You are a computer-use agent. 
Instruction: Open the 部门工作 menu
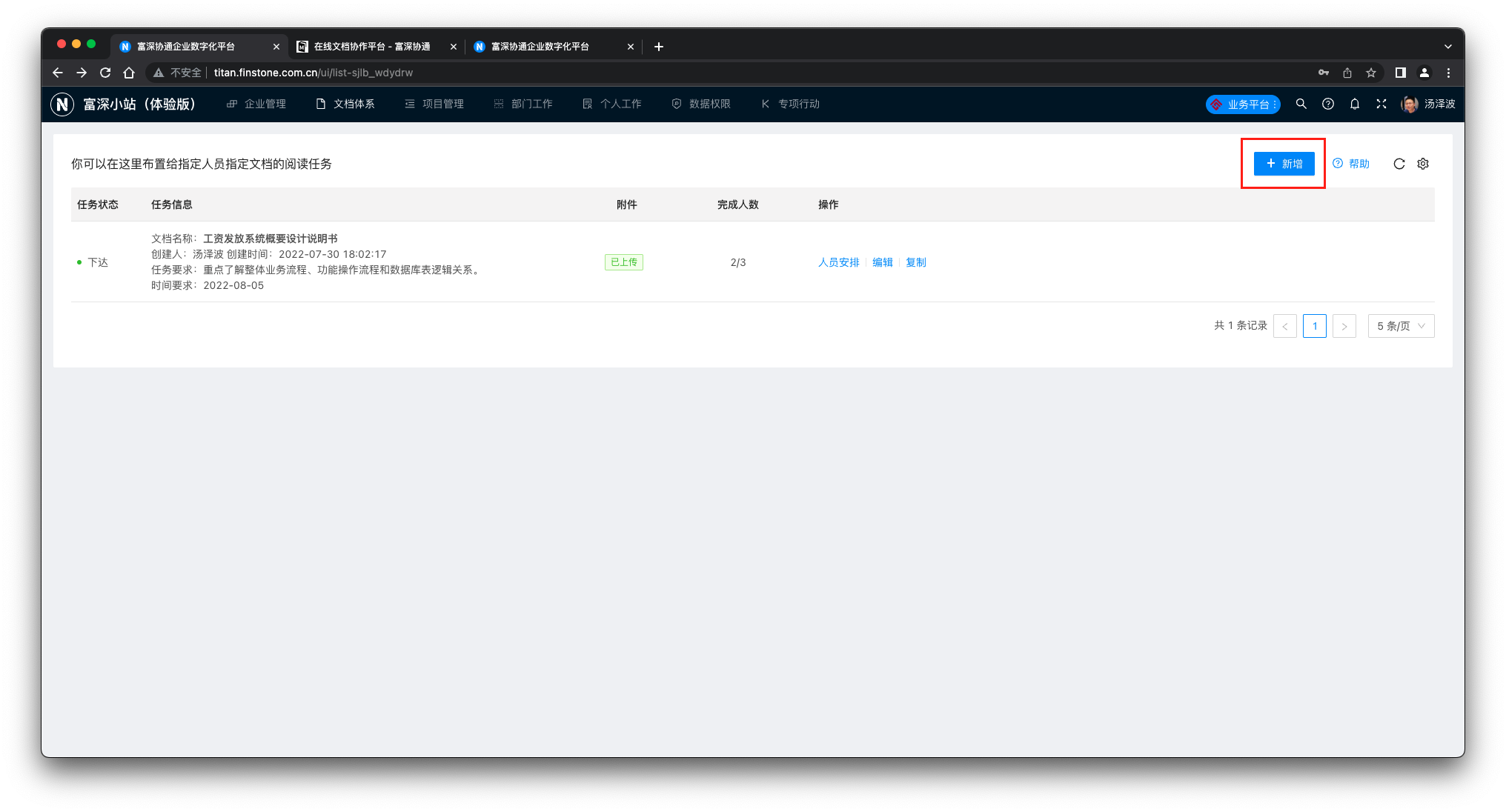point(523,104)
